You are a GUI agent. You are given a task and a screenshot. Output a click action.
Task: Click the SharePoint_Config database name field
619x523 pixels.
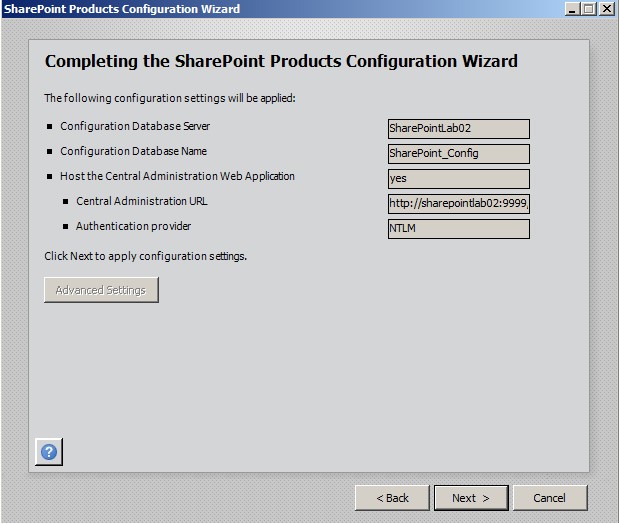(458, 154)
